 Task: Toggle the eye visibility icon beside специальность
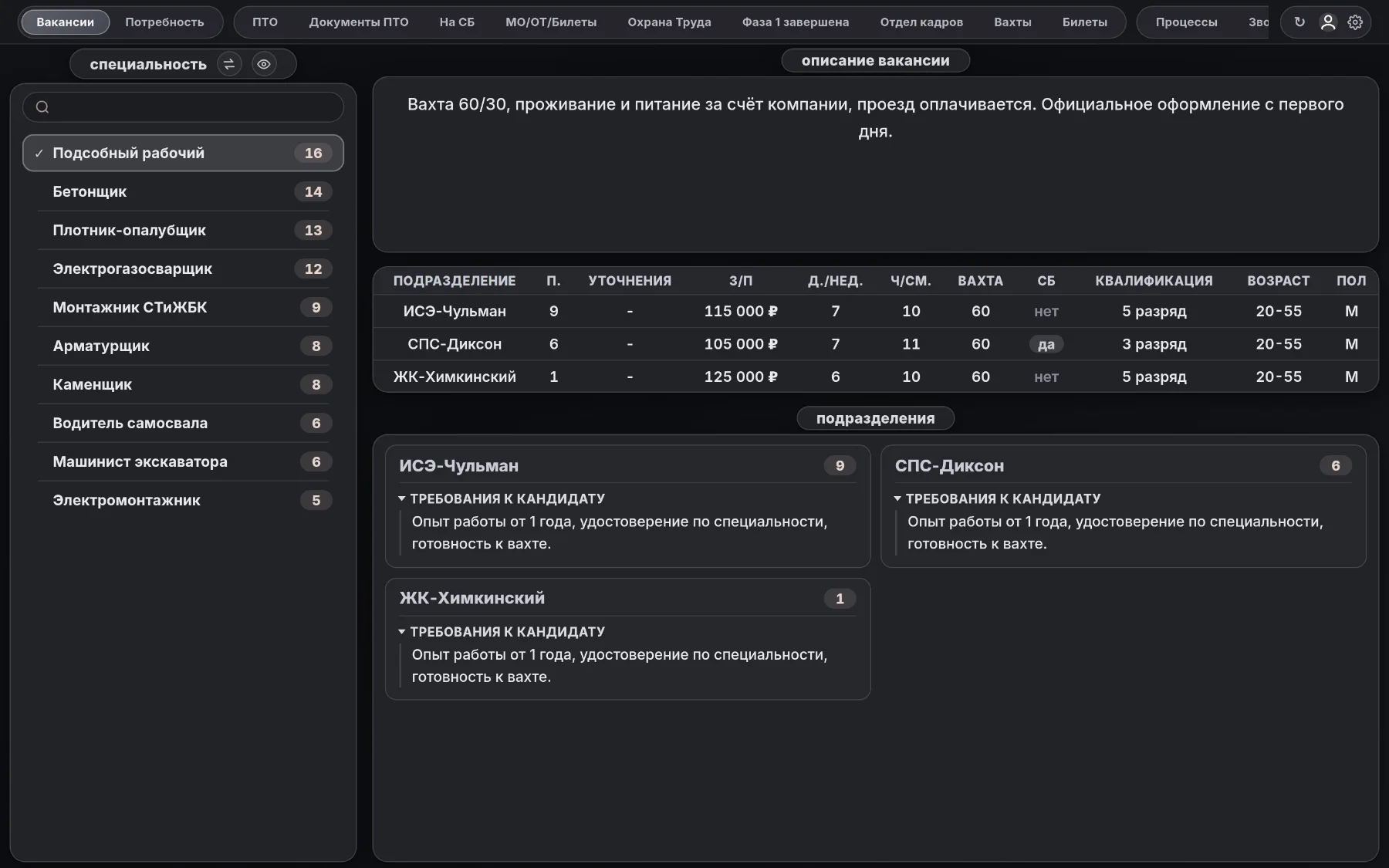coord(264,64)
